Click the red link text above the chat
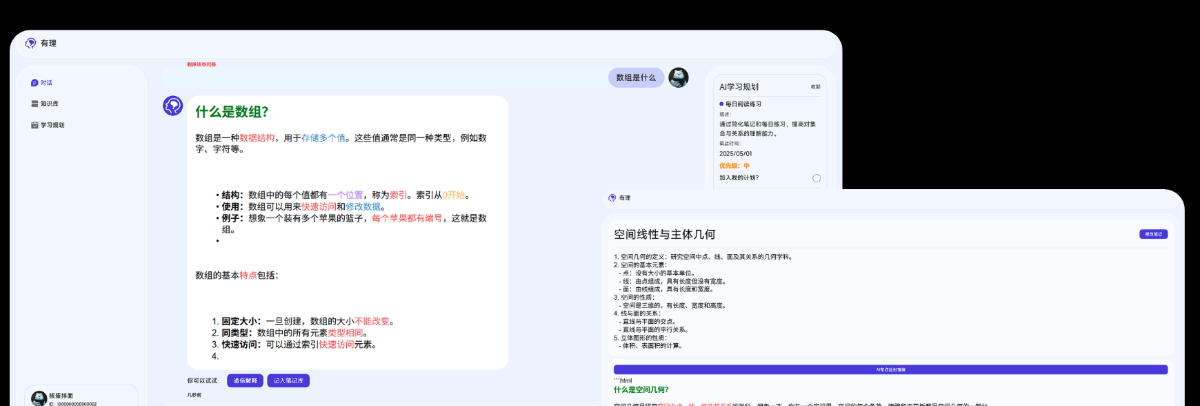This screenshot has height=406, width=1200. coord(201,64)
